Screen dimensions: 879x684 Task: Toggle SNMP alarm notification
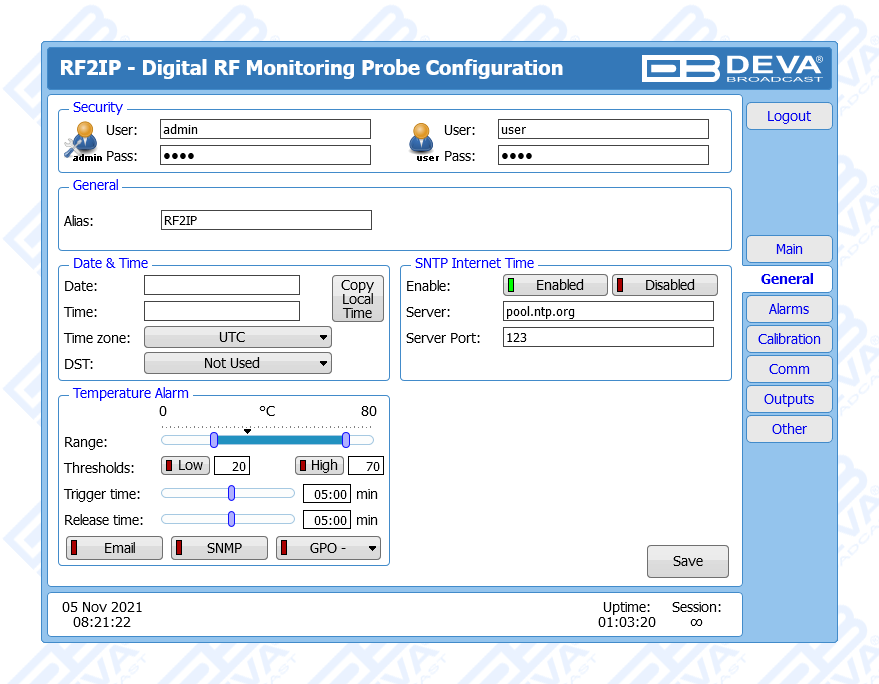point(219,548)
